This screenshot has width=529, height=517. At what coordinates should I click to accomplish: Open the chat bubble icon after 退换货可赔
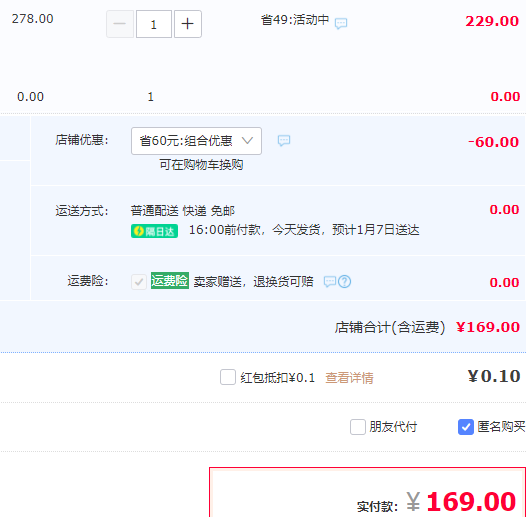tap(330, 281)
